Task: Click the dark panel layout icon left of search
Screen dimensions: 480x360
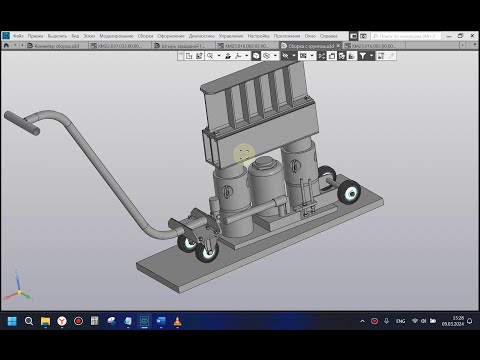Action: 354,36
